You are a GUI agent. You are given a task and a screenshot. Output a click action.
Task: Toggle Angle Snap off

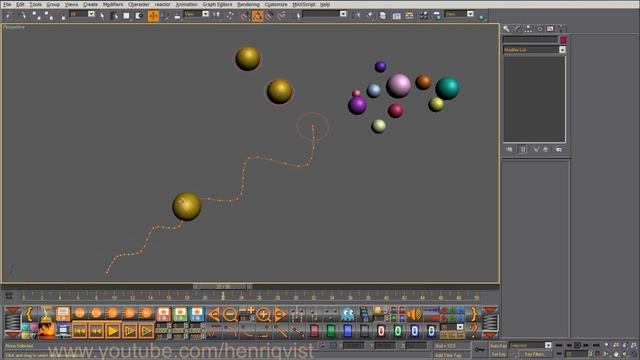click(x=257, y=16)
